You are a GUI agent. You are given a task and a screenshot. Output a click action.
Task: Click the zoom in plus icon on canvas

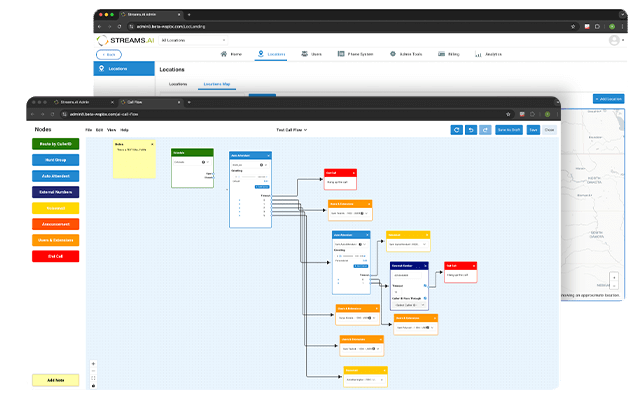click(x=93, y=364)
